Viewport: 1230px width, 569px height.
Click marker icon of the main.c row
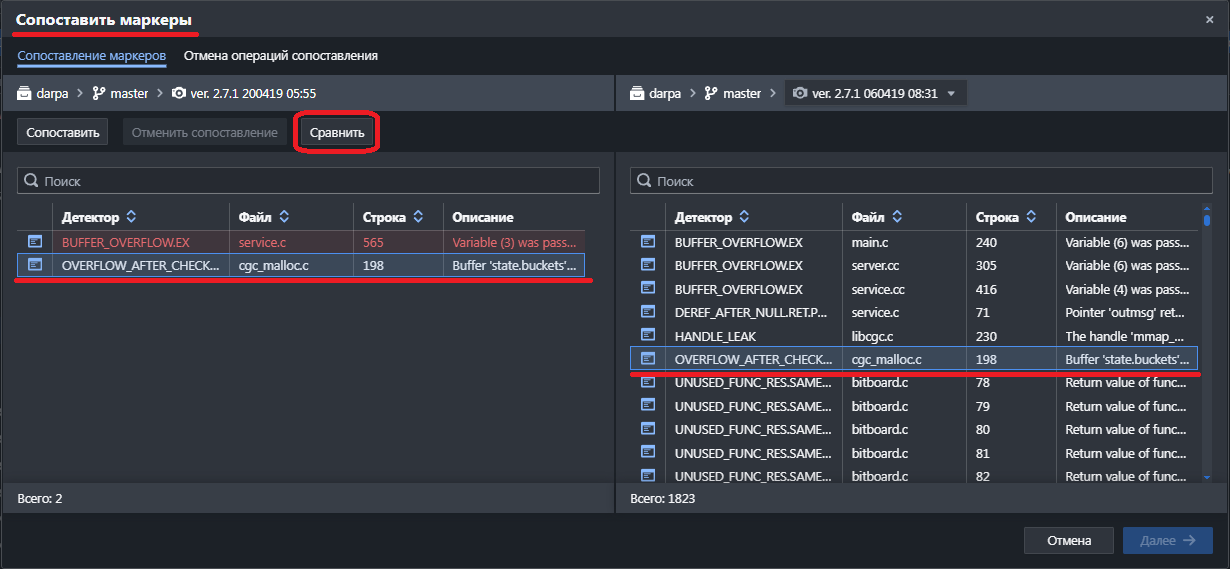tap(648, 241)
